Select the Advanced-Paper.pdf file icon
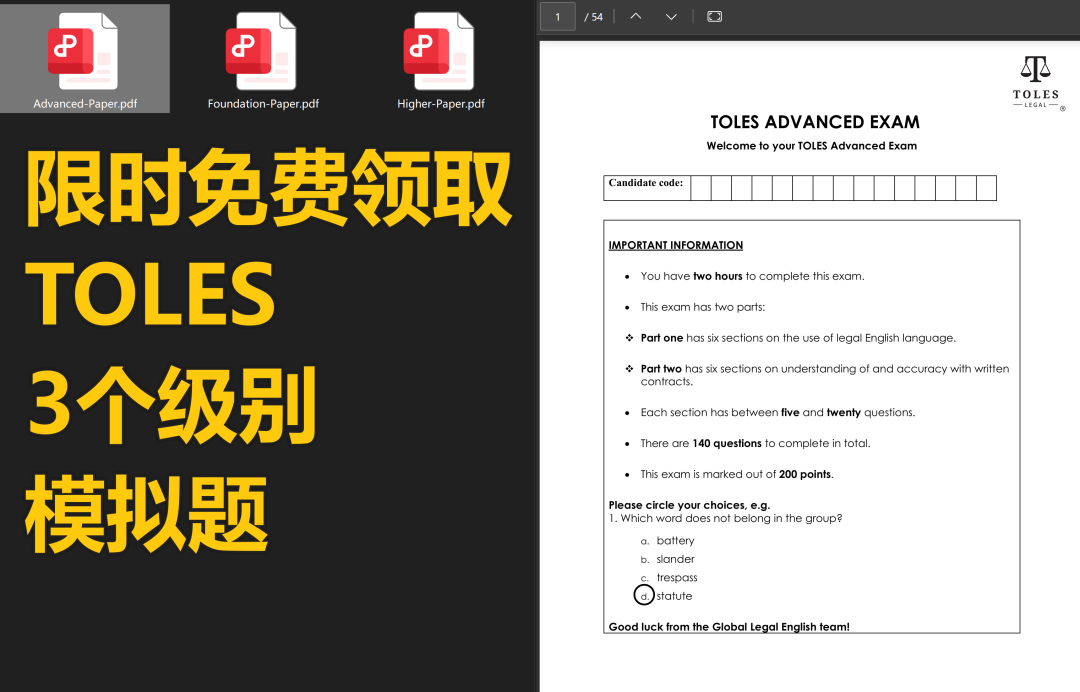The width and height of the screenshot is (1080, 692). (x=83, y=52)
